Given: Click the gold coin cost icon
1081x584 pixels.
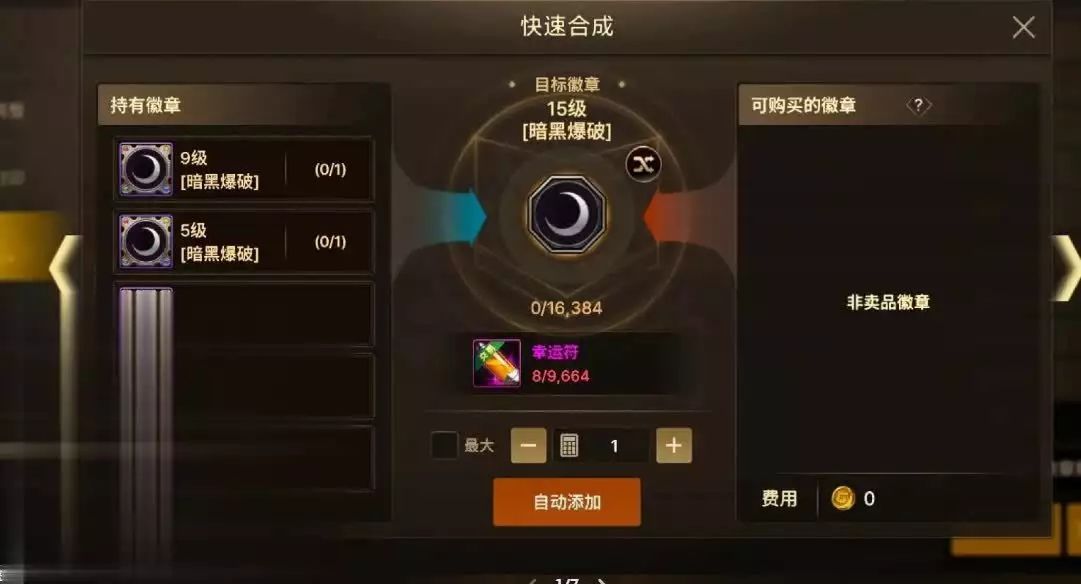Looking at the screenshot, I should [x=842, y=498].
